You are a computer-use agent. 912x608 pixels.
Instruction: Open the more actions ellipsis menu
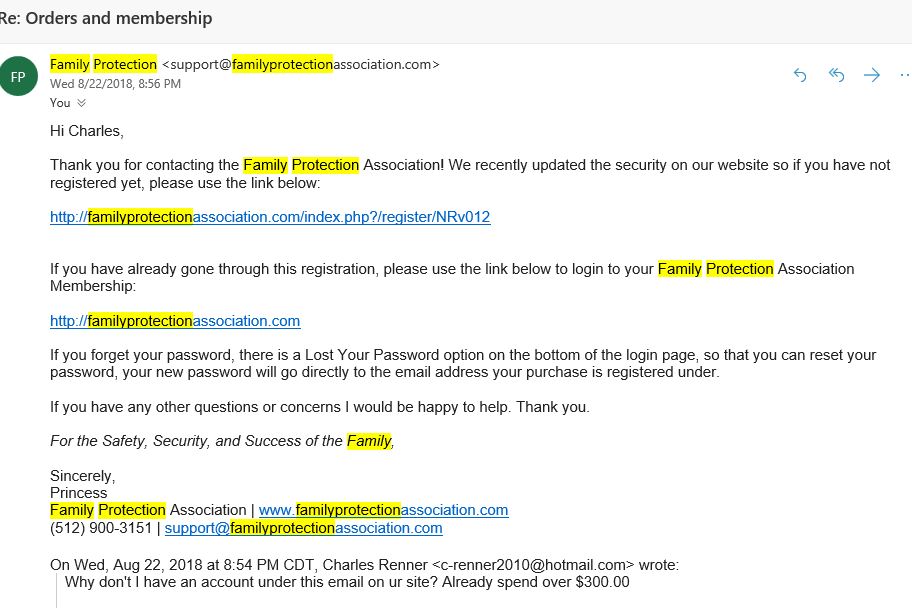(905, 75)
